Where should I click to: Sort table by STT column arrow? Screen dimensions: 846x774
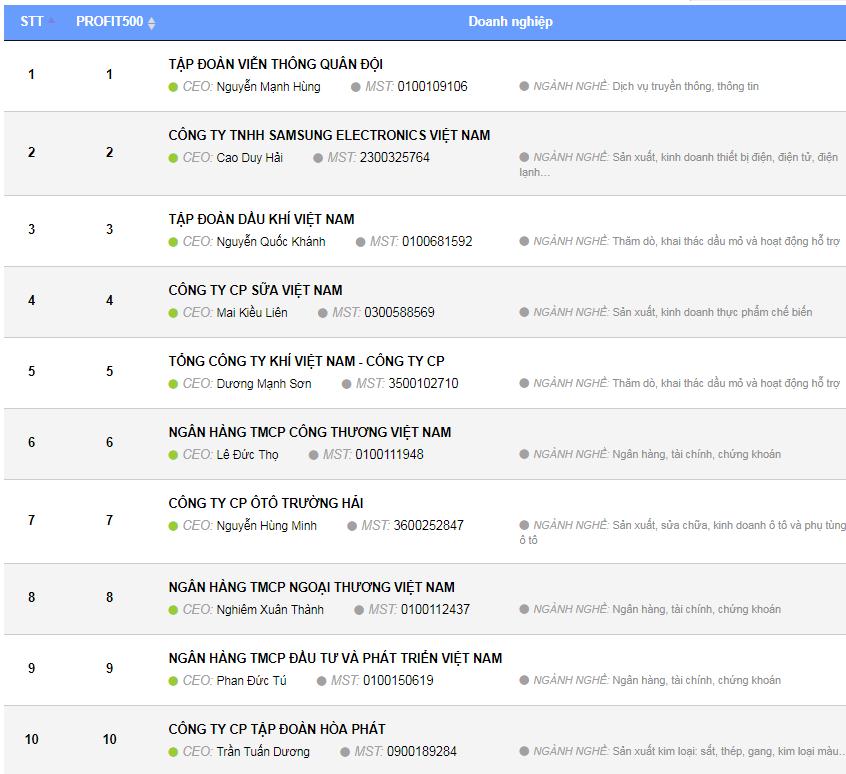point(51,21)
